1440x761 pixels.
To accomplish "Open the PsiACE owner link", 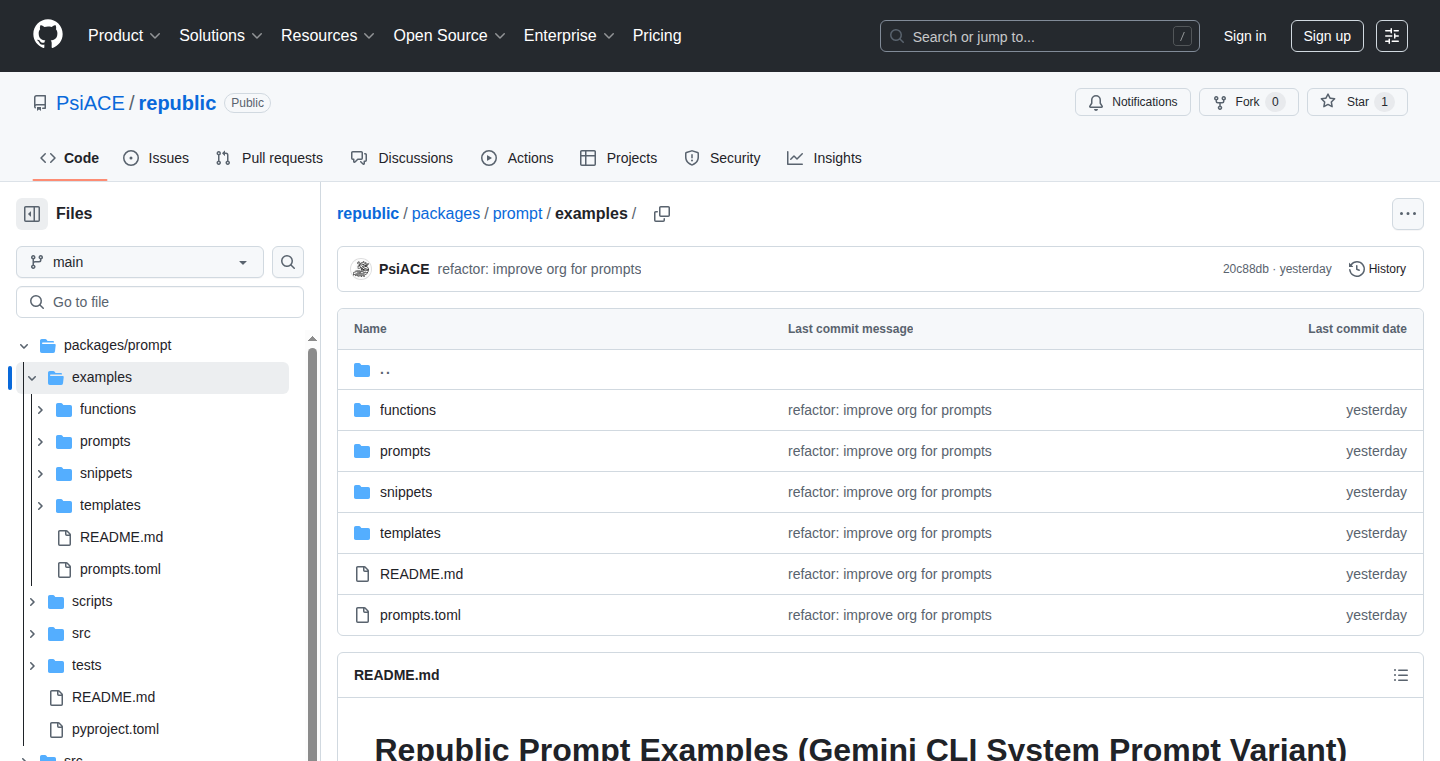I will tap(91, 103).
